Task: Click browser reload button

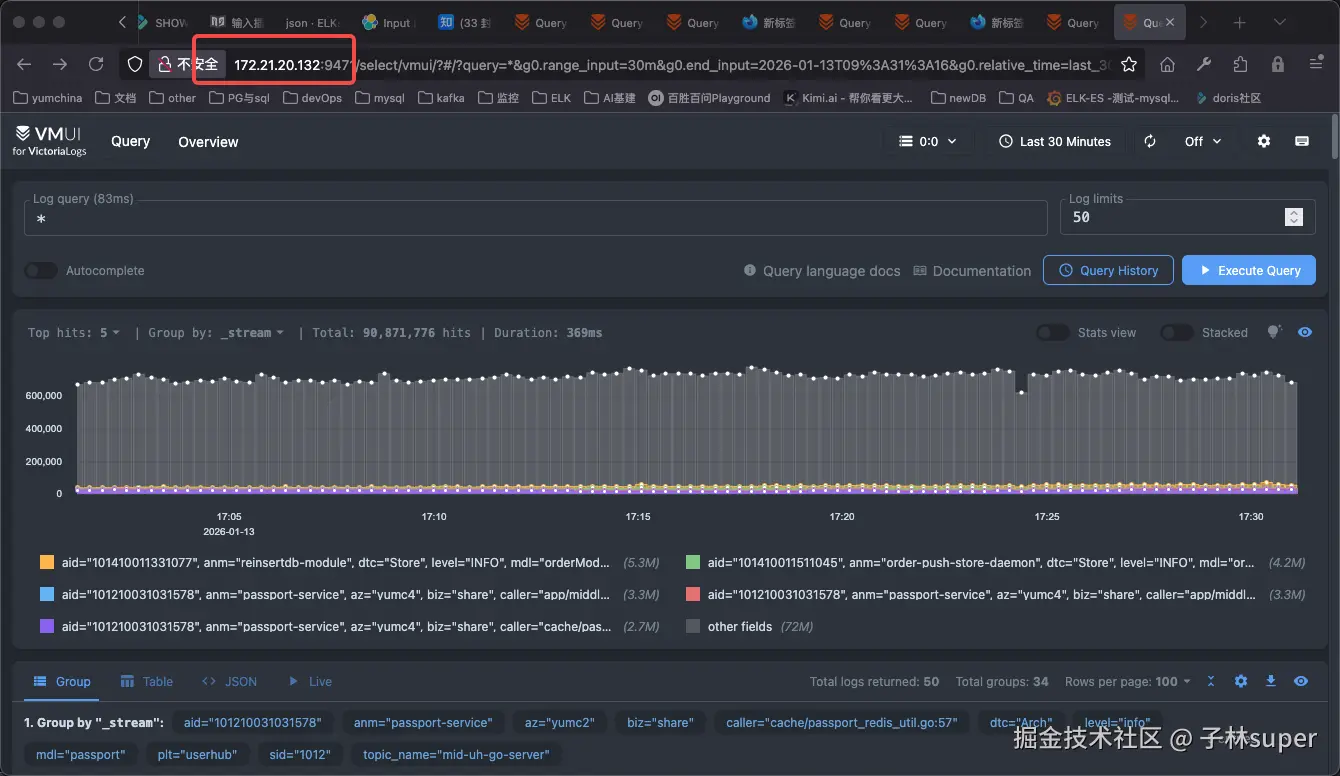Action: tap(96, 64)
